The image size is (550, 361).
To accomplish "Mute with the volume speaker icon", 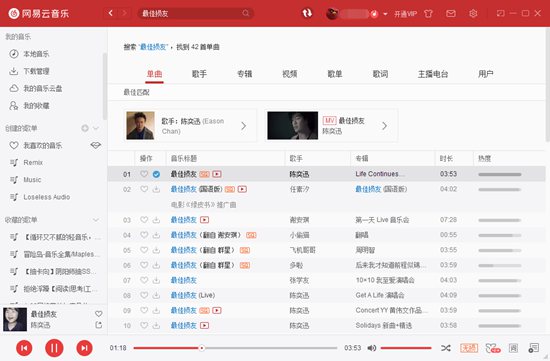I will click(371, 348).
